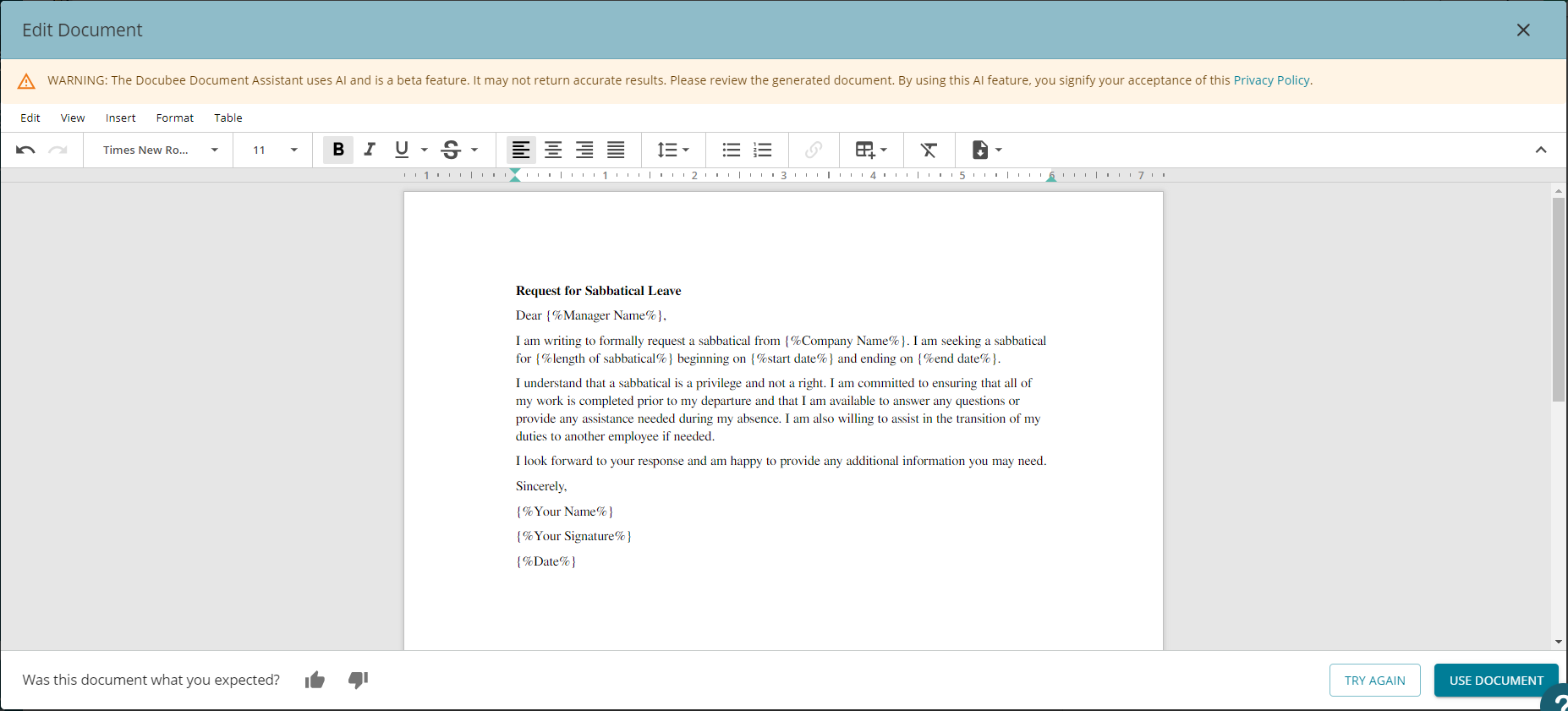The image size is (1568, 711).
Task: Open the Times New Roman font dropdown
Action: pos(161,150)
